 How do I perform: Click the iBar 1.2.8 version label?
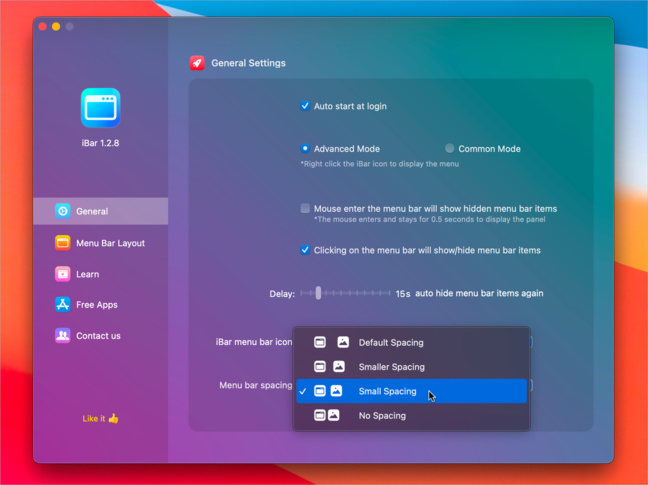pos(100,143)
